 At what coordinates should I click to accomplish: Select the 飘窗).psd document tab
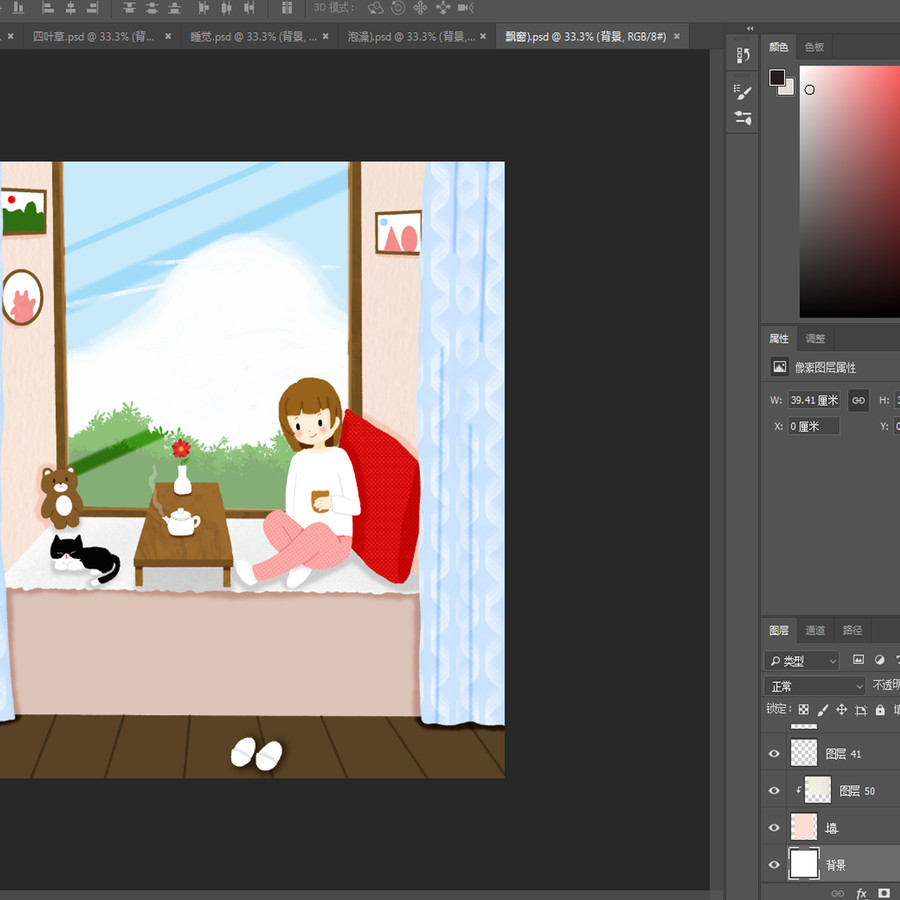pyautogui.click(x=585, y=37)
